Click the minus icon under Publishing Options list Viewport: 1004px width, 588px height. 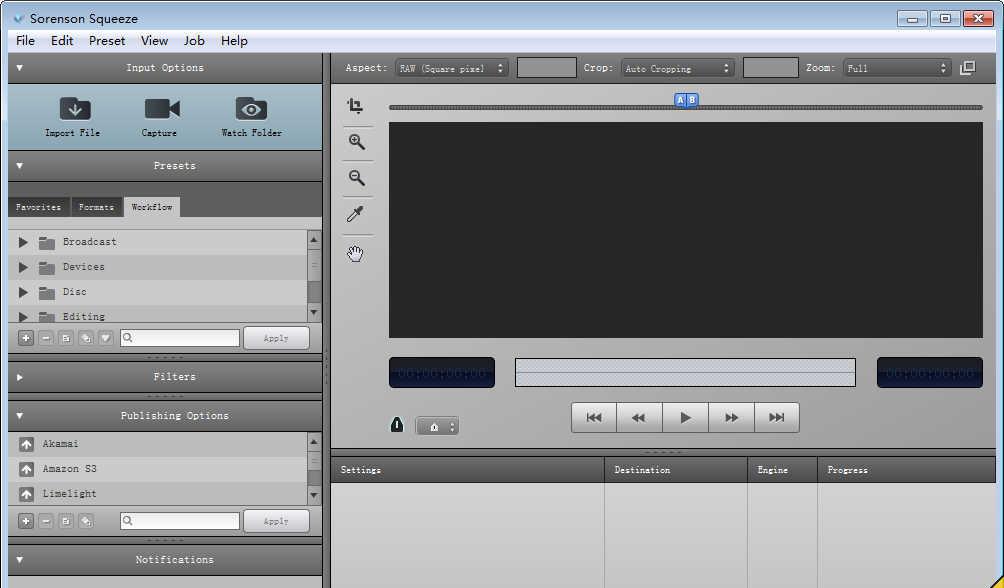[x=46, y=521]
